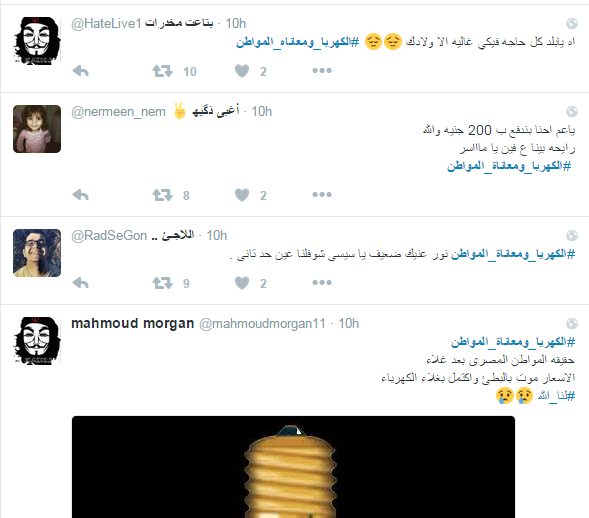Screen dimensions: 589x518
Task: Open more options on @RadSeGon tweet
Action: click(322, 282)
